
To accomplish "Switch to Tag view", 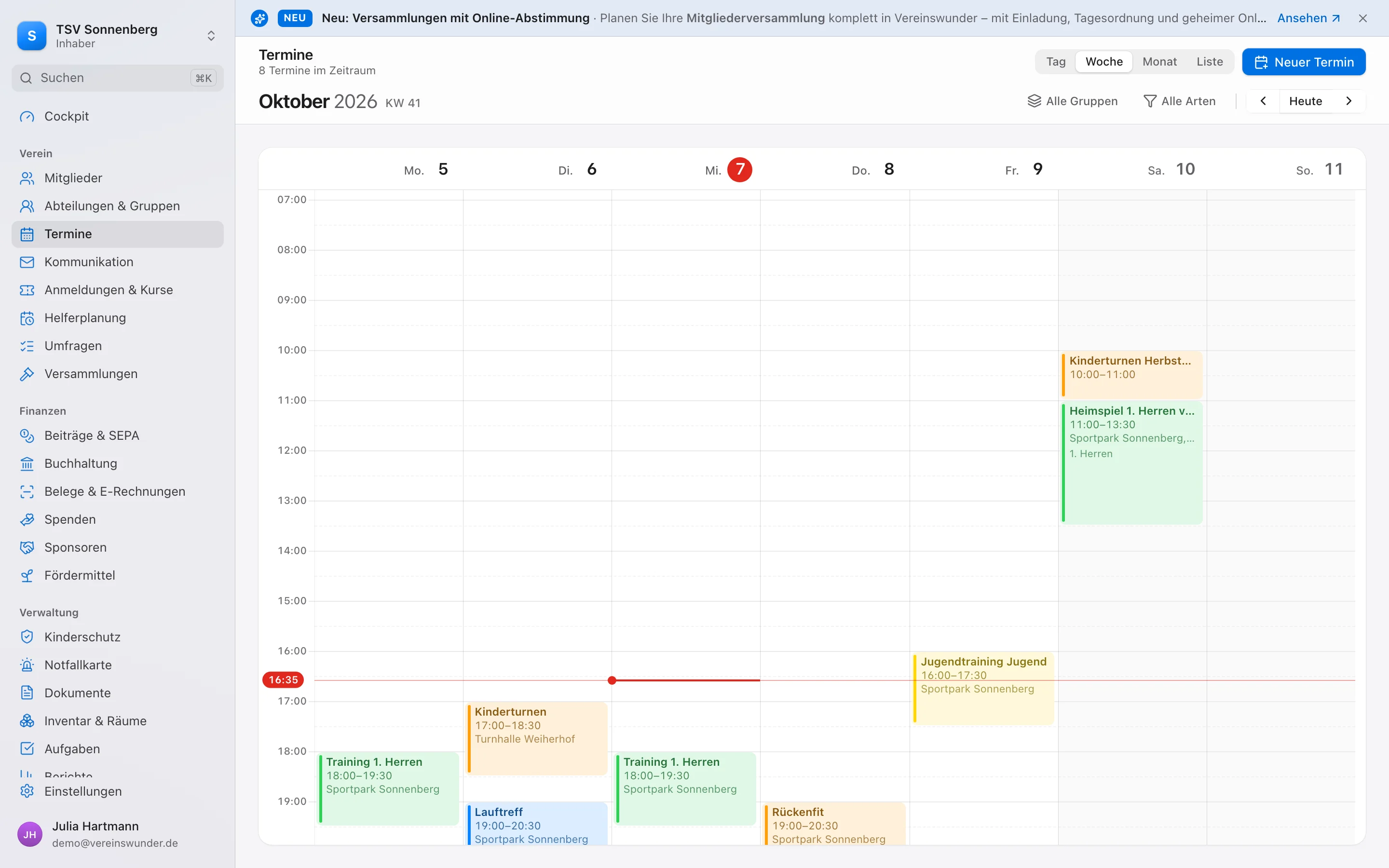I will [x=1056, y=62].
